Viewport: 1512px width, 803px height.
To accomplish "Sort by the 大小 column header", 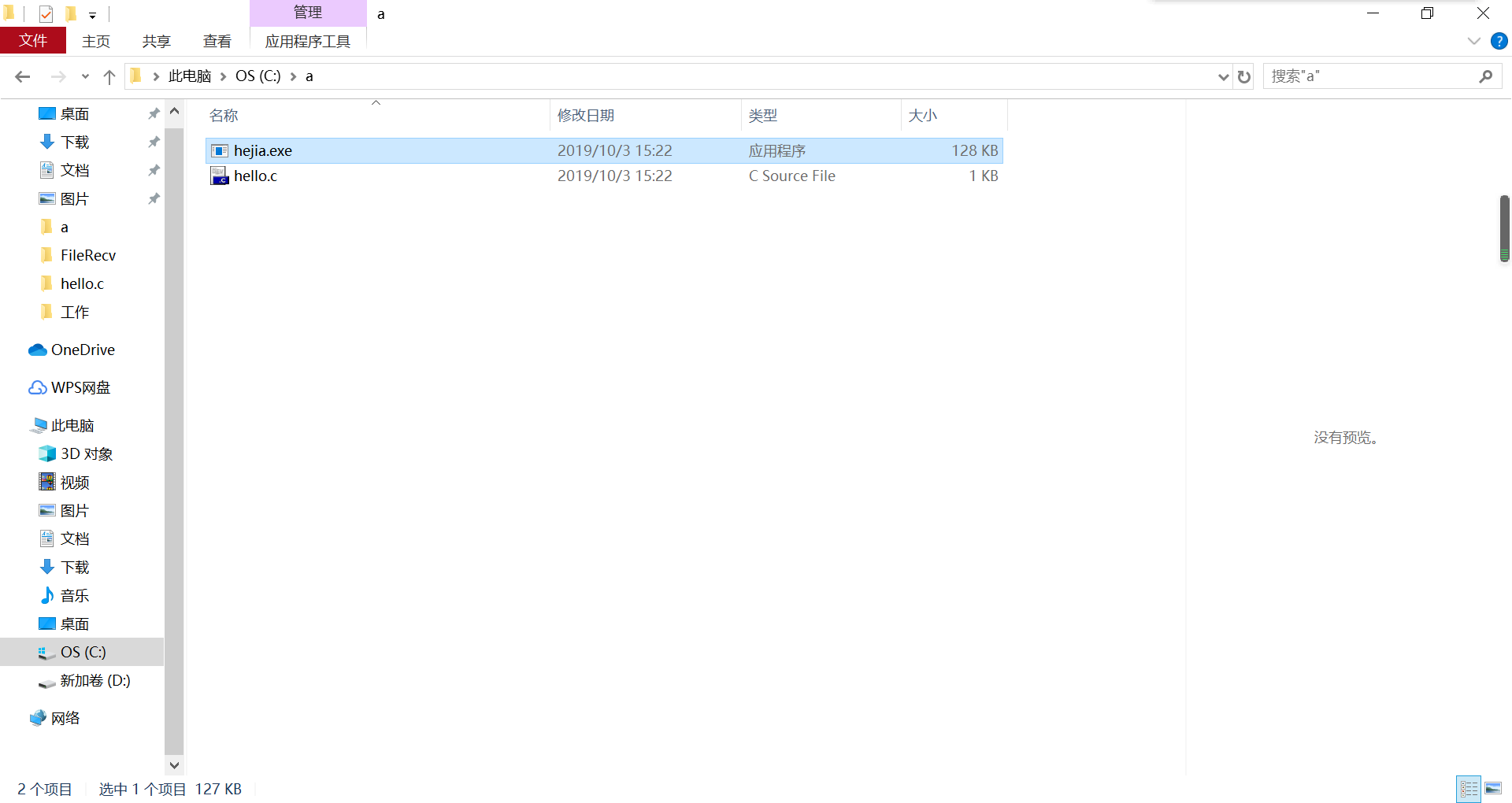I will point(954,116).
